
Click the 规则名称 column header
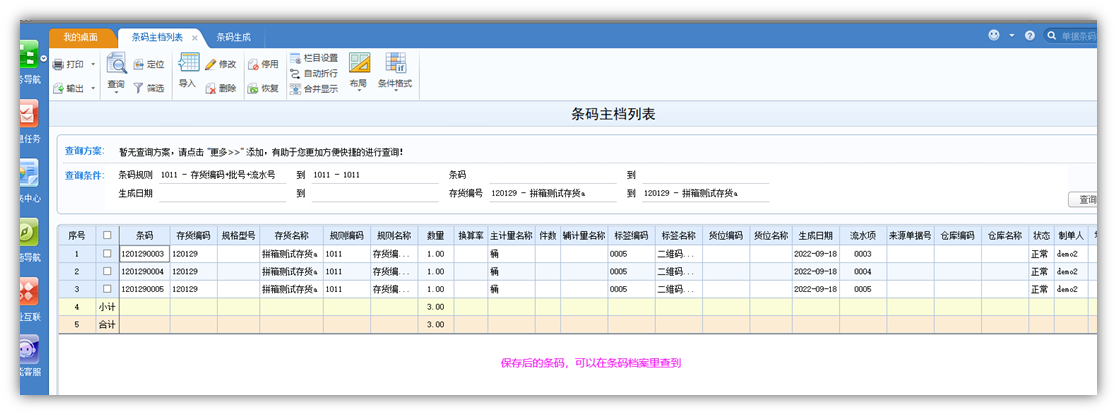pos(394,235)
